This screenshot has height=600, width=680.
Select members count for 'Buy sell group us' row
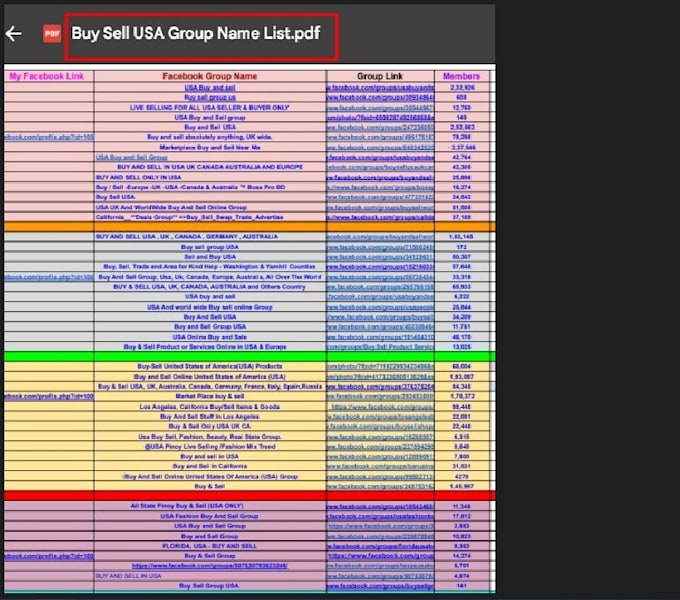click(x=461, y=98)
